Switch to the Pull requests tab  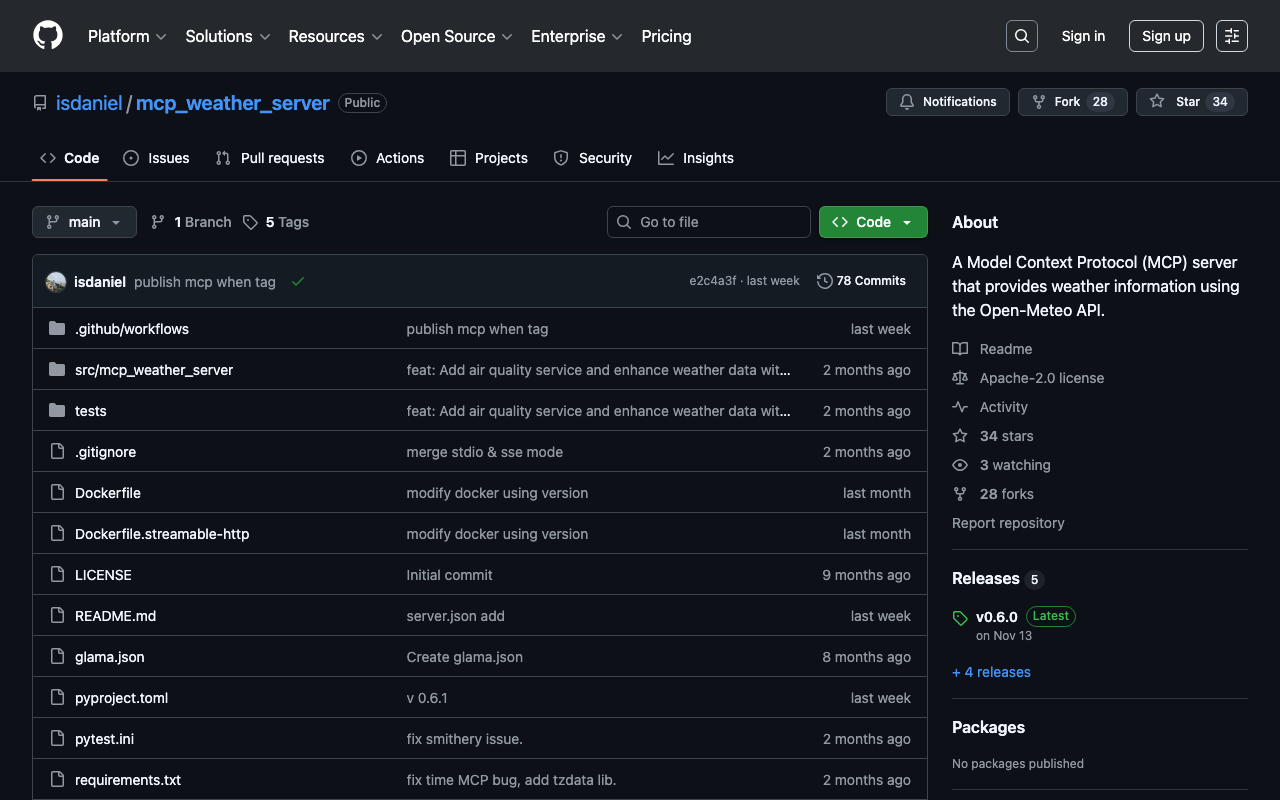[x=270, y=158]
